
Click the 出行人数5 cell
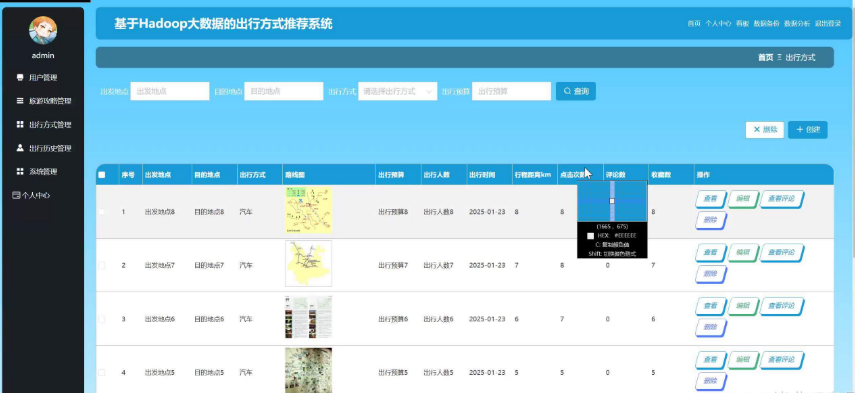pyautogui.click(x=438, y=372)
